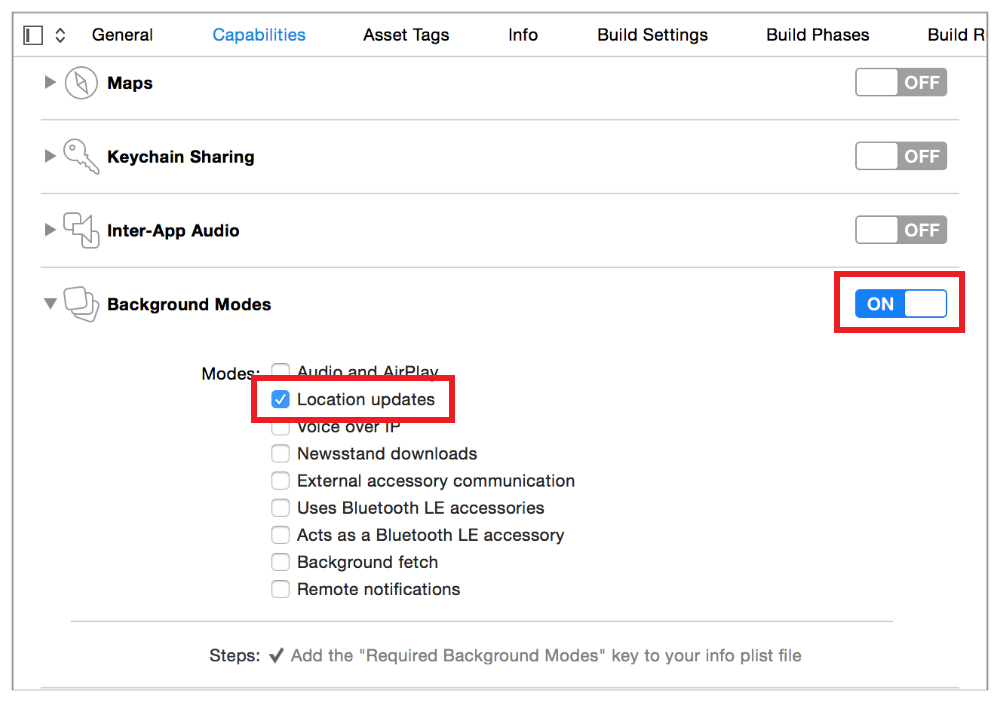Click the checkmark icon next to Steps
Screen dimensions: 1000x702
(277, 655)
